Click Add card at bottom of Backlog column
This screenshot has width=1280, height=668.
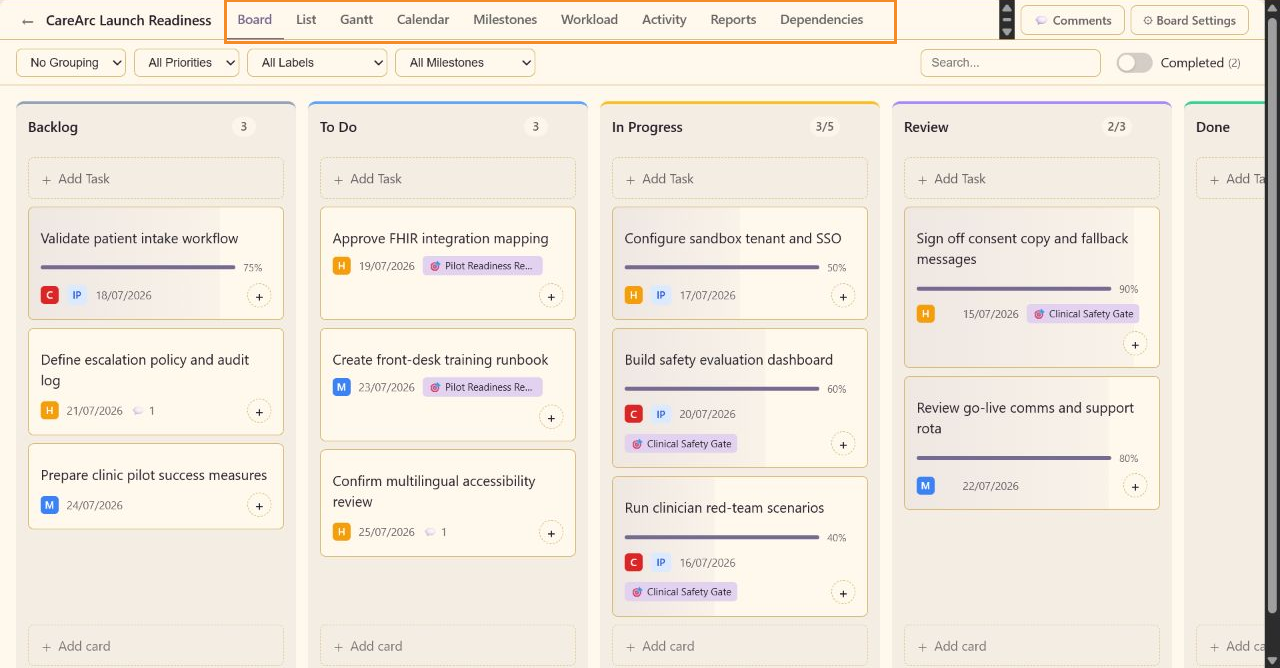pos(156,646)
